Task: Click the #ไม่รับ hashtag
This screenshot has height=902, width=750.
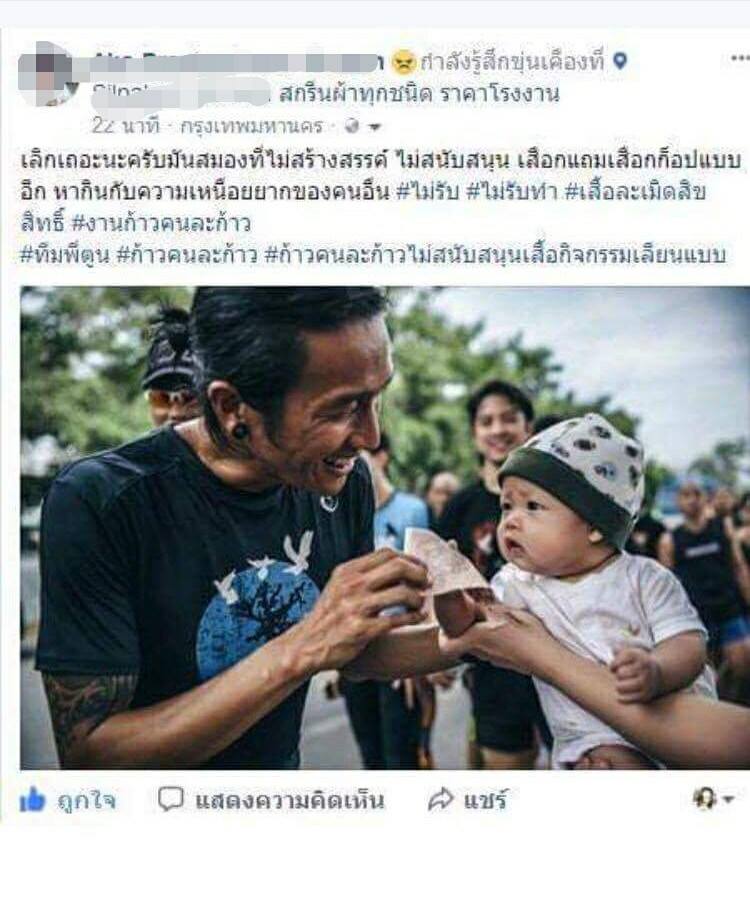Action: tap(428, 191)
